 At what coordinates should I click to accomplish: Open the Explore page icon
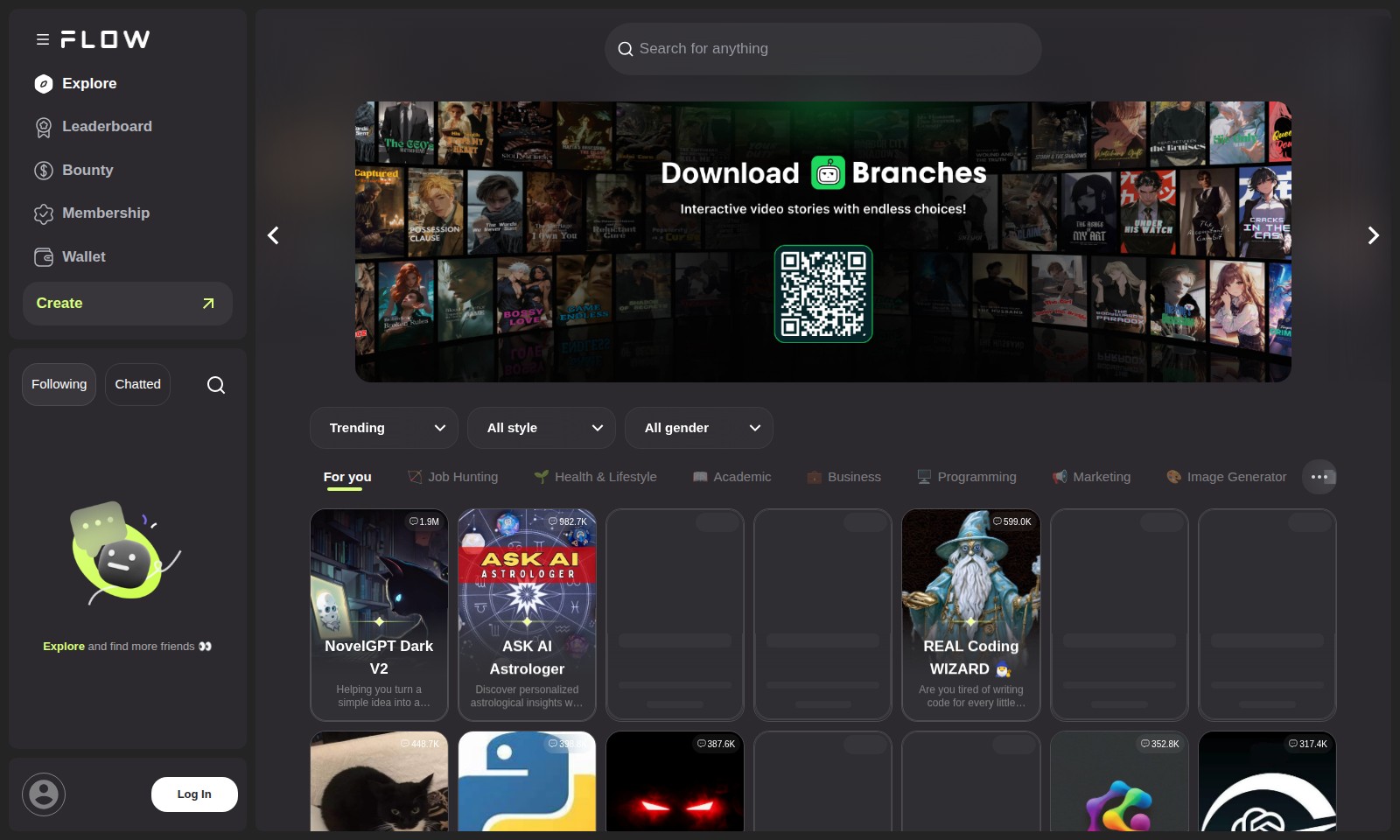coord(44,84)
